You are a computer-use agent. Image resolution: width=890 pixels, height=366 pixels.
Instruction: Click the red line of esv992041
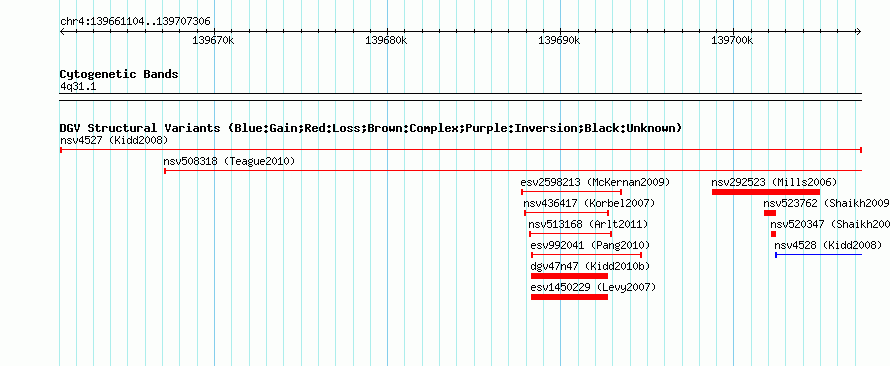click(586, 255)
